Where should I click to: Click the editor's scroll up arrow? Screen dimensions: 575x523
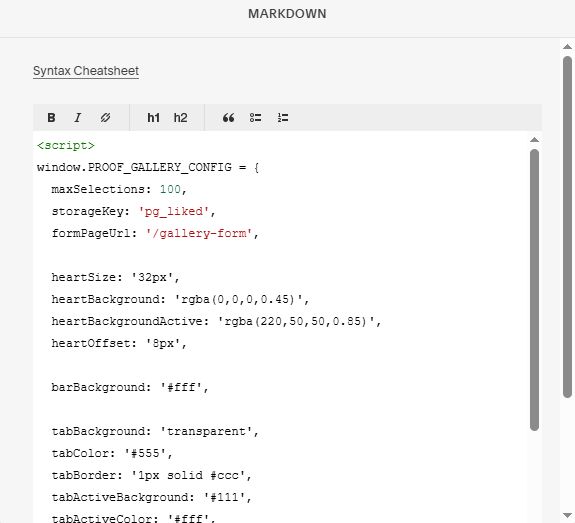[x=534, y=140]
